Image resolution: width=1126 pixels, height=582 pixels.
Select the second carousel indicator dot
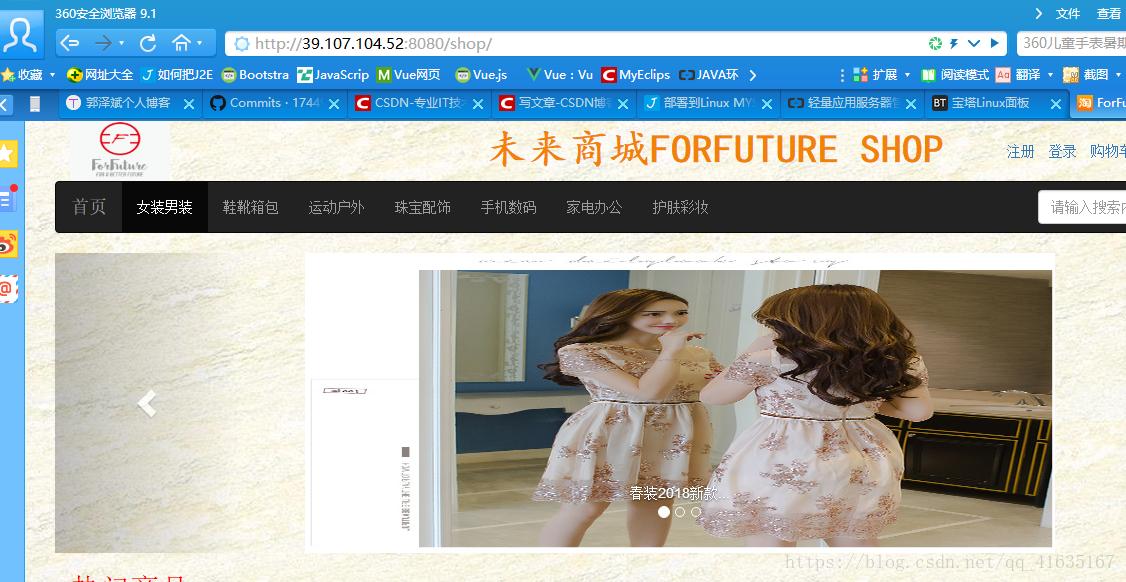click(x=679, y=510)
